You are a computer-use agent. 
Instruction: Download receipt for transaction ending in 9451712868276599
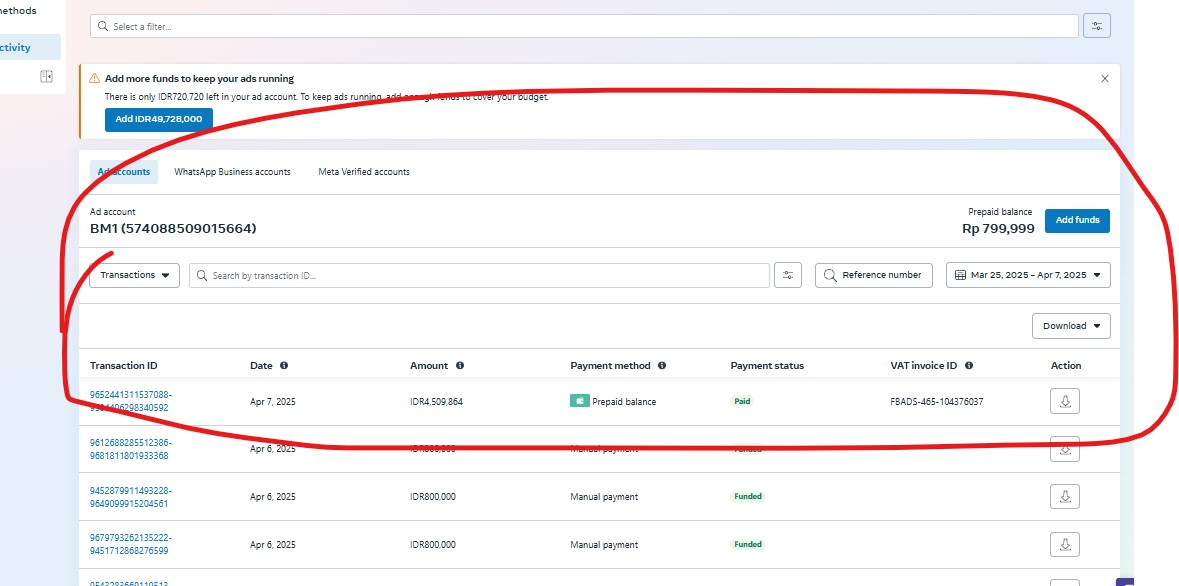1065,544
